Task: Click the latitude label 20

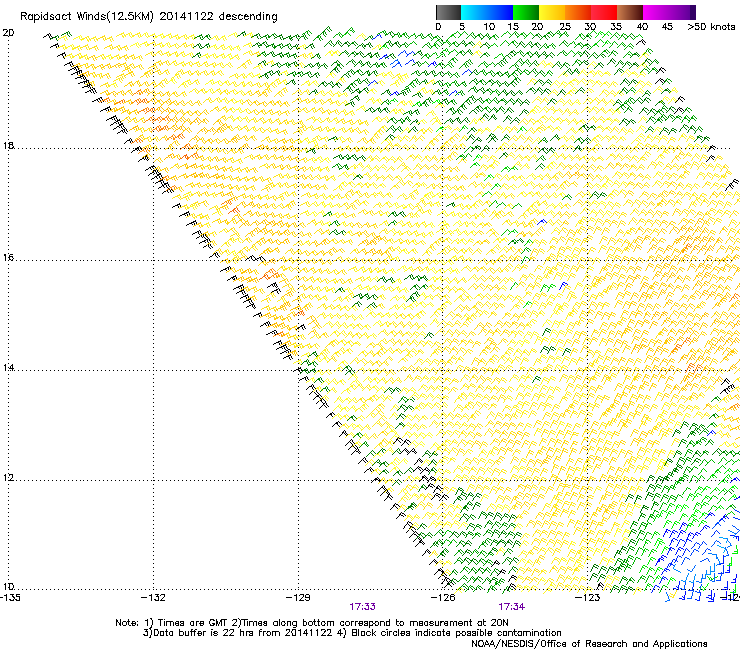Action: click(x=8, y=33)
